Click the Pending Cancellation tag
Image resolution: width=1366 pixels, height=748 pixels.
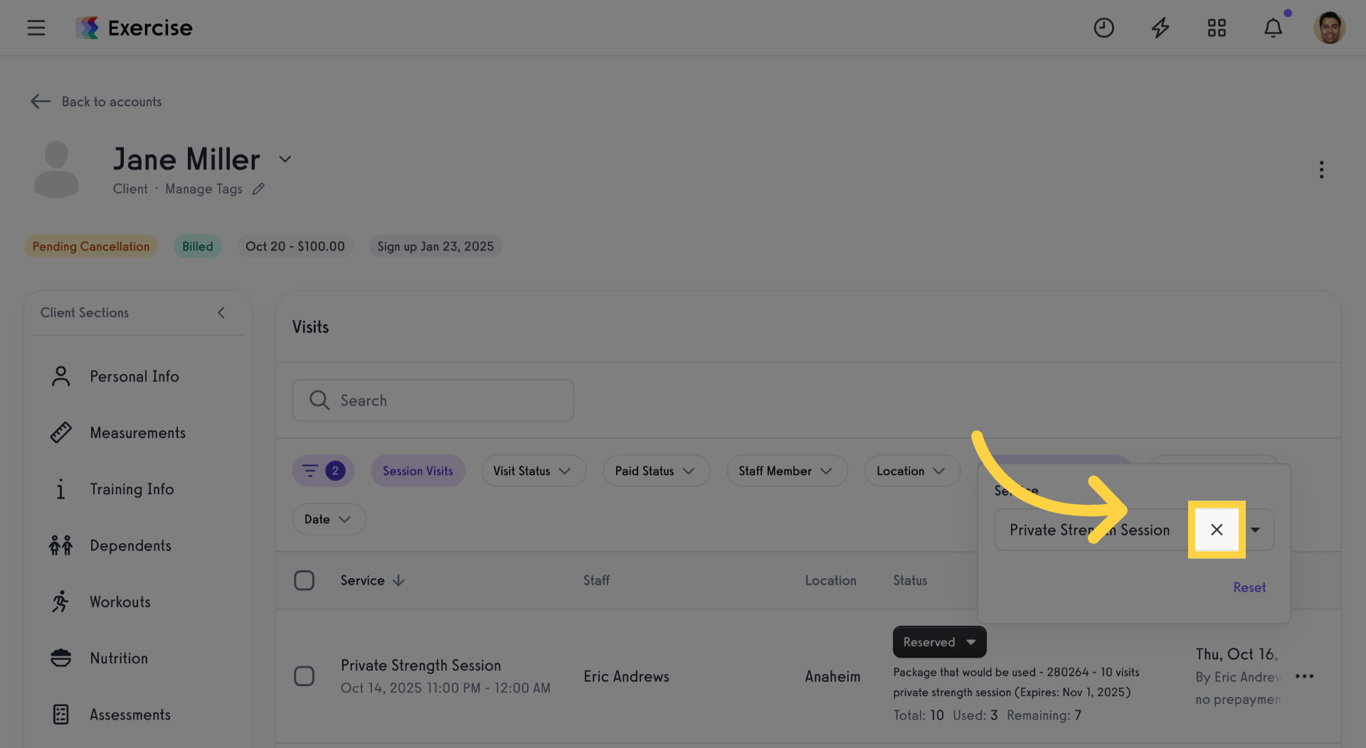[x=91, y=246]
